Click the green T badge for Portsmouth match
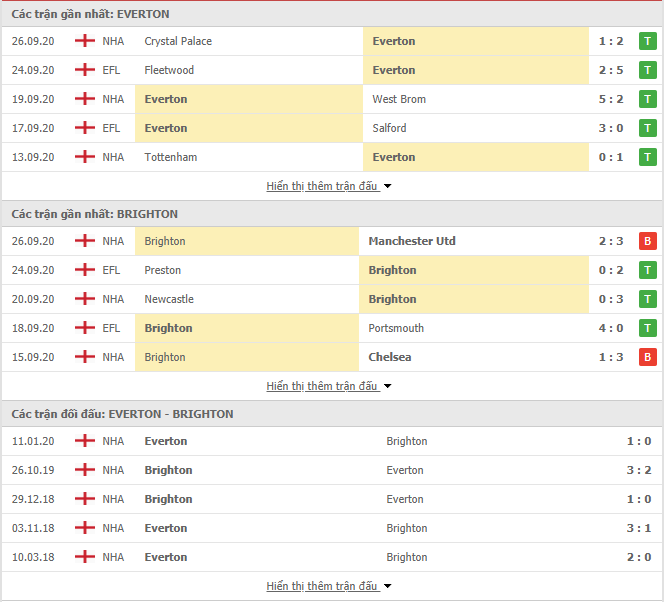 [x=648, y=328]
